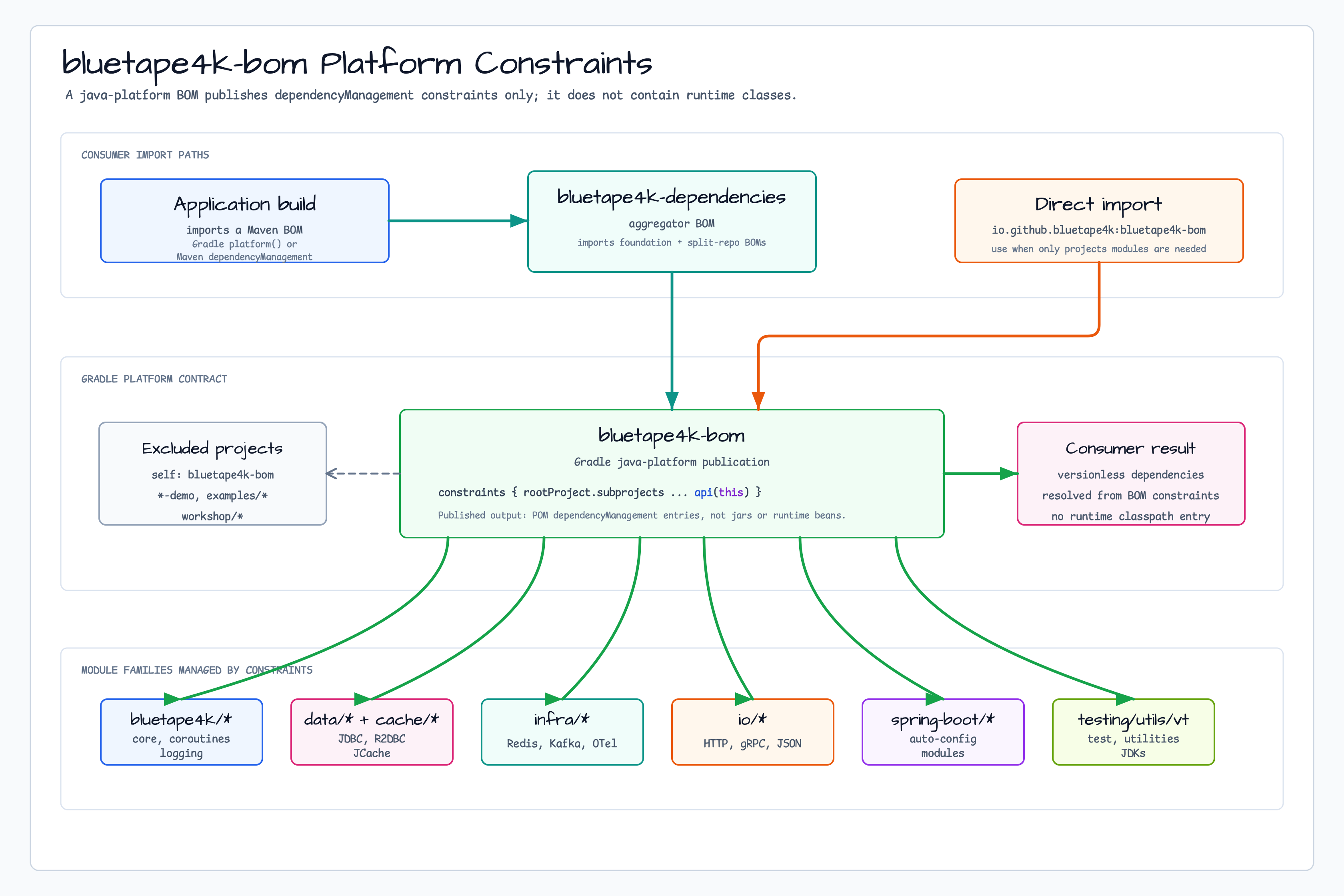This screenshot has height=896, width=1344.
Task: Select the infra/* module family card
Action: point(562,732)
